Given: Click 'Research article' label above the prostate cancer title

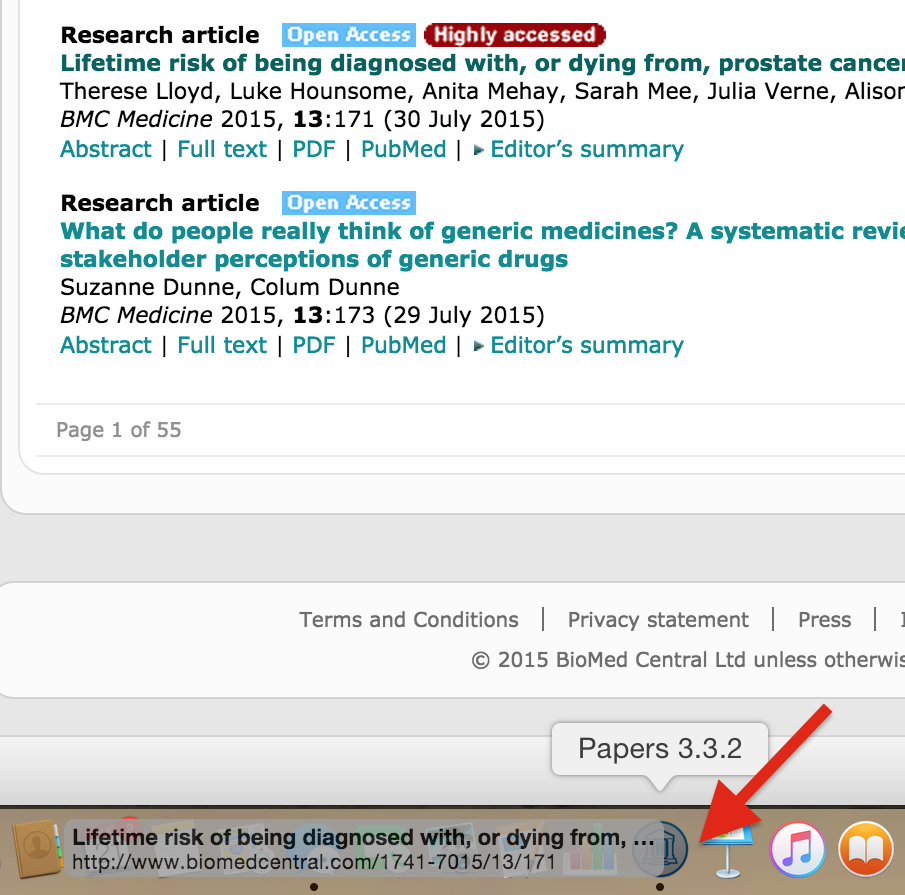Looking at the screenshot, I should point(160,35).
